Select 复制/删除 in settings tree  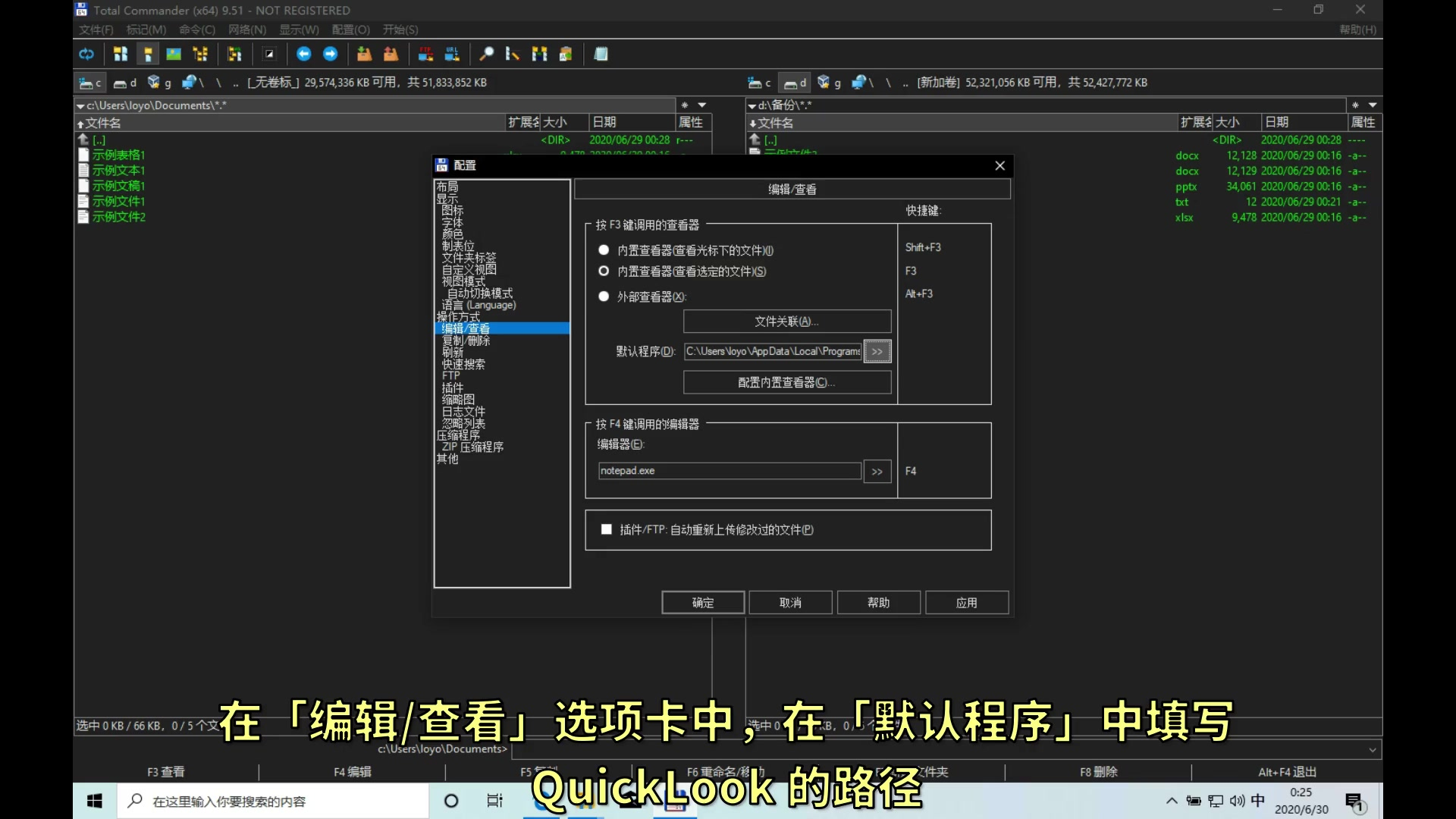tap(466, 340)
